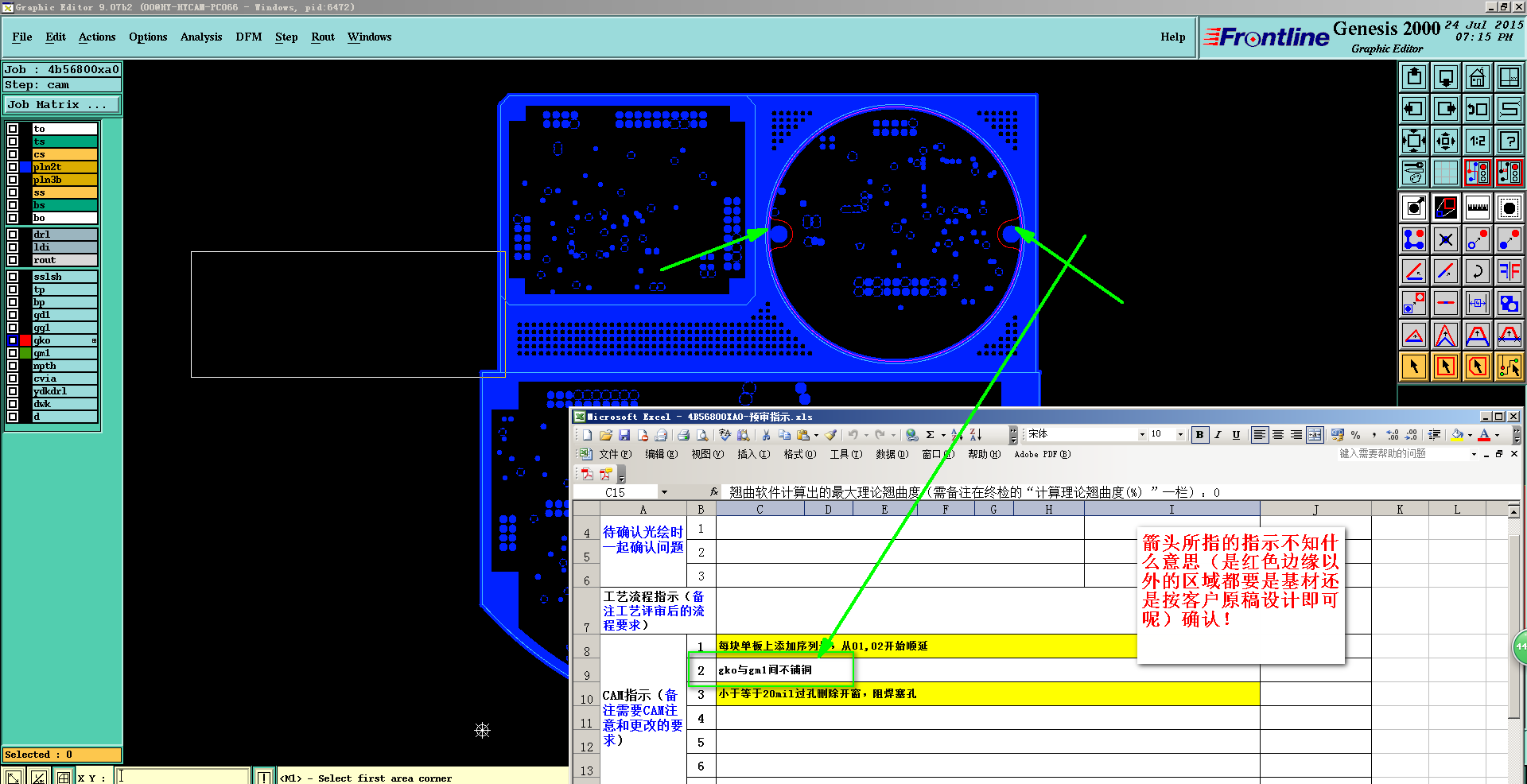Click the rotate curved arrow icon
The height and width of the screenshot is (784, 1527).
(1477, 271)
